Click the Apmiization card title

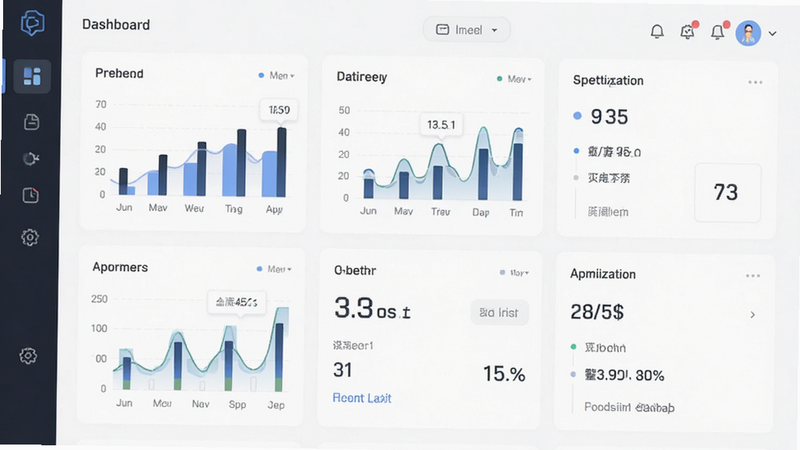click(603, 274)
